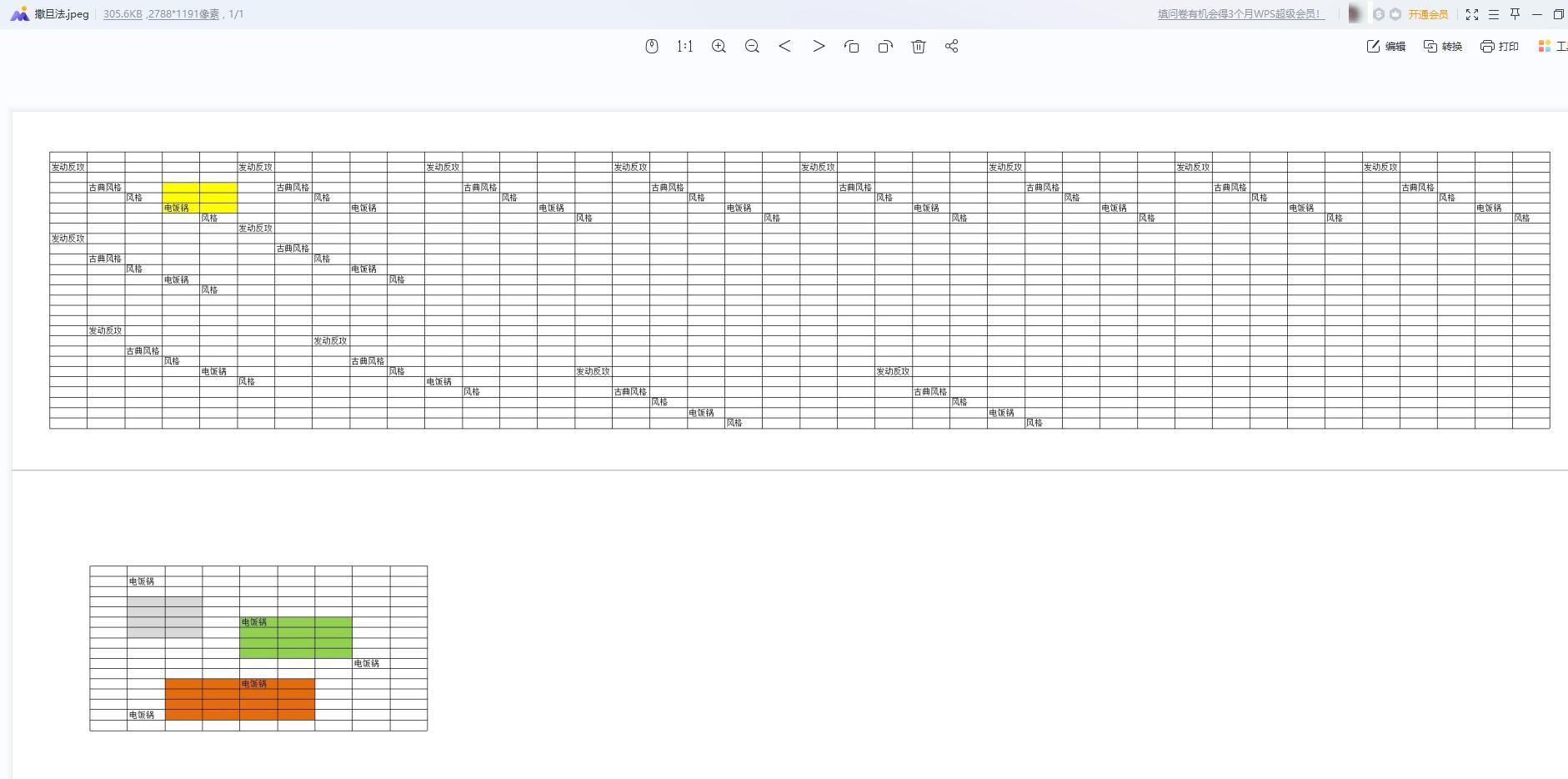
Task: Click the 撒旦法.jpeg file name
Action: pos(62,14)
